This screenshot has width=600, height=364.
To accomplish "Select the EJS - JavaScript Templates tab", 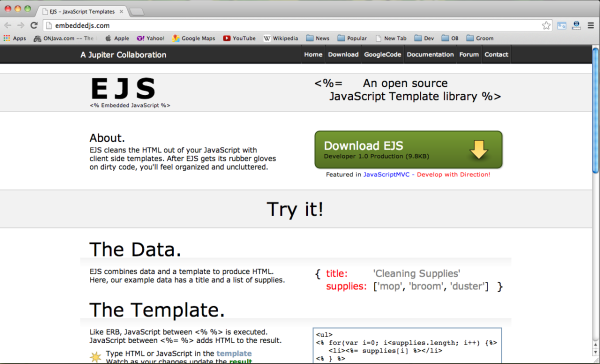I will pos(82,11).
